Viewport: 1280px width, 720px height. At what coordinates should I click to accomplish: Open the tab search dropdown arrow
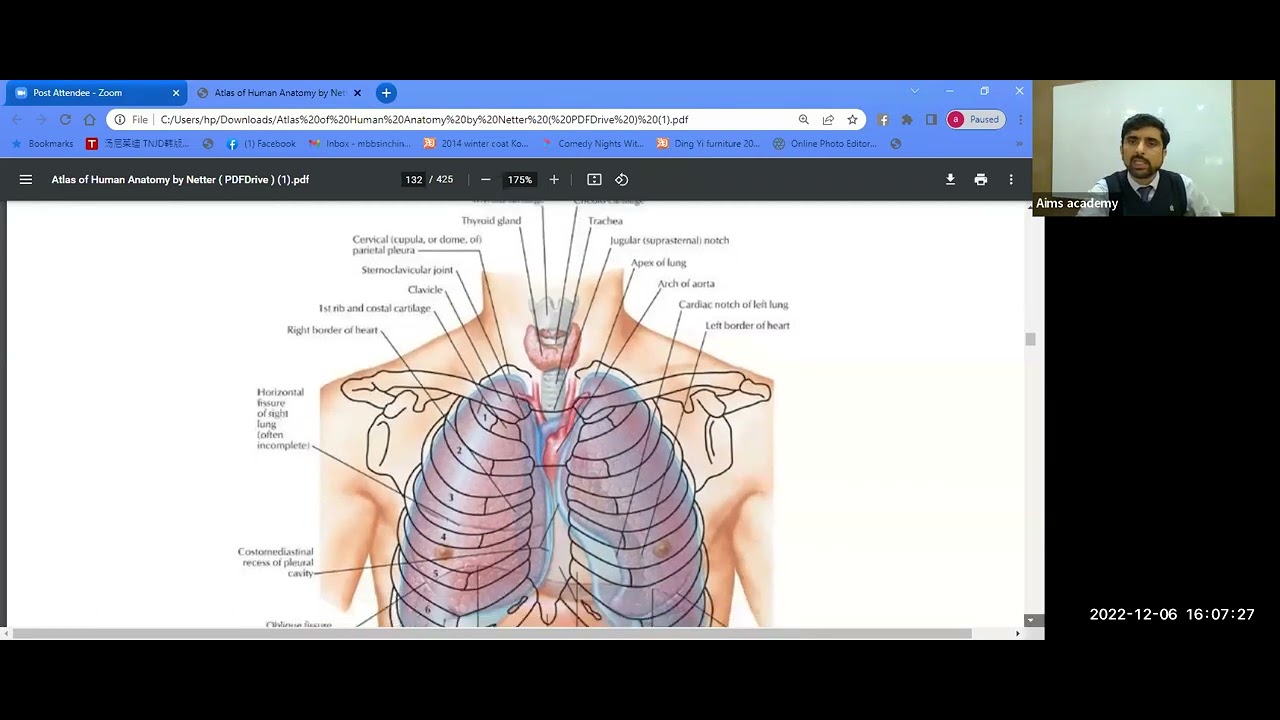(x=914, y=91)
